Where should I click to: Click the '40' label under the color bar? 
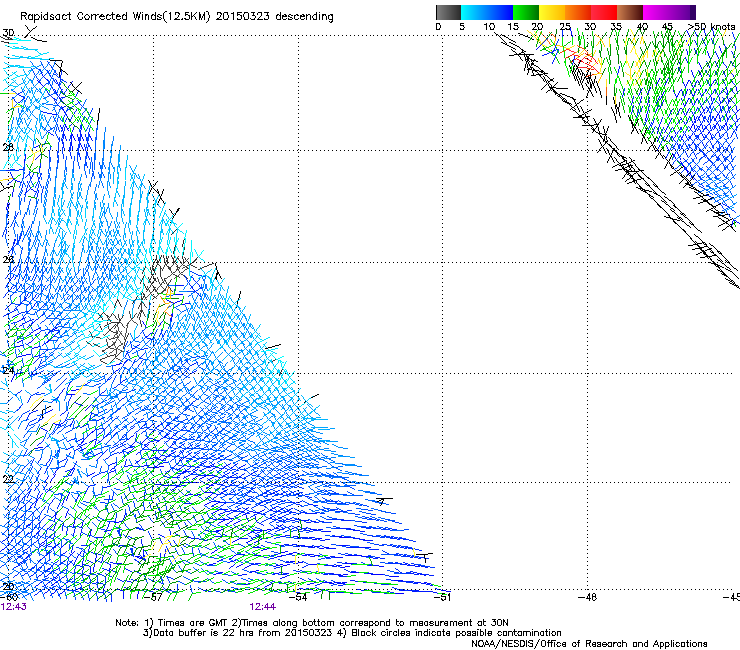click(x=642, y=27)
